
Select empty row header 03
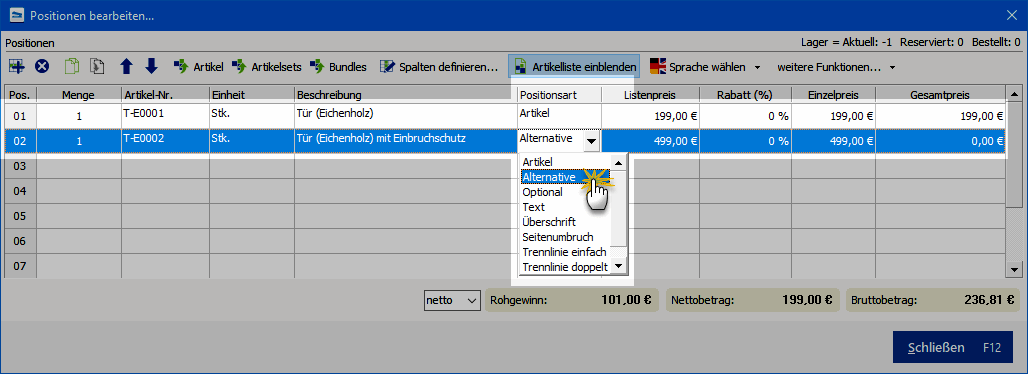(20, 166)
